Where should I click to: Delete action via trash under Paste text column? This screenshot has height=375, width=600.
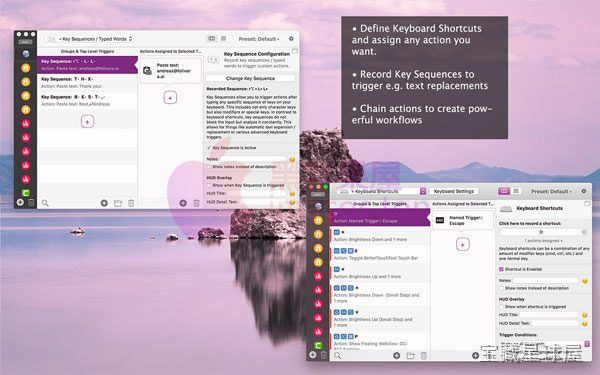pos(196,203)
